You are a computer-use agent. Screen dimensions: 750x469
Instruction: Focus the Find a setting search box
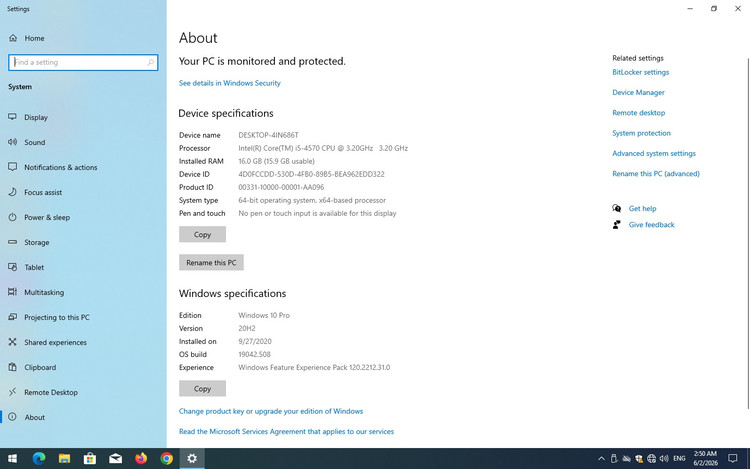tap(83, 62)
